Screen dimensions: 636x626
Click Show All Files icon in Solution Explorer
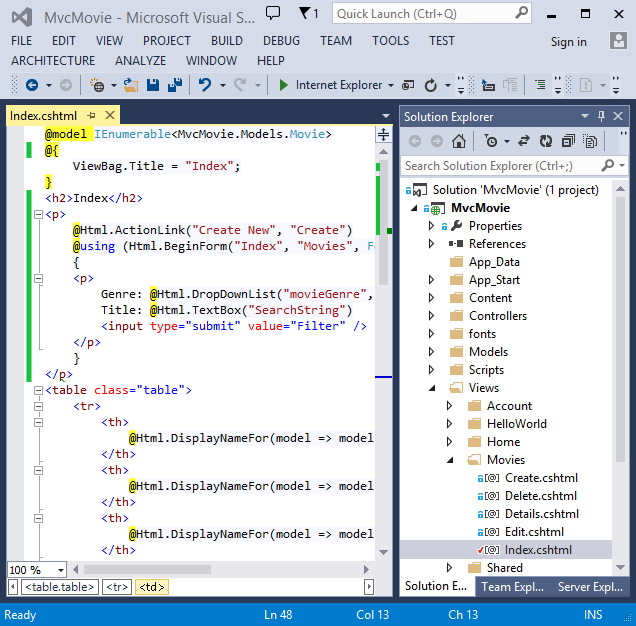pos(590,141)
